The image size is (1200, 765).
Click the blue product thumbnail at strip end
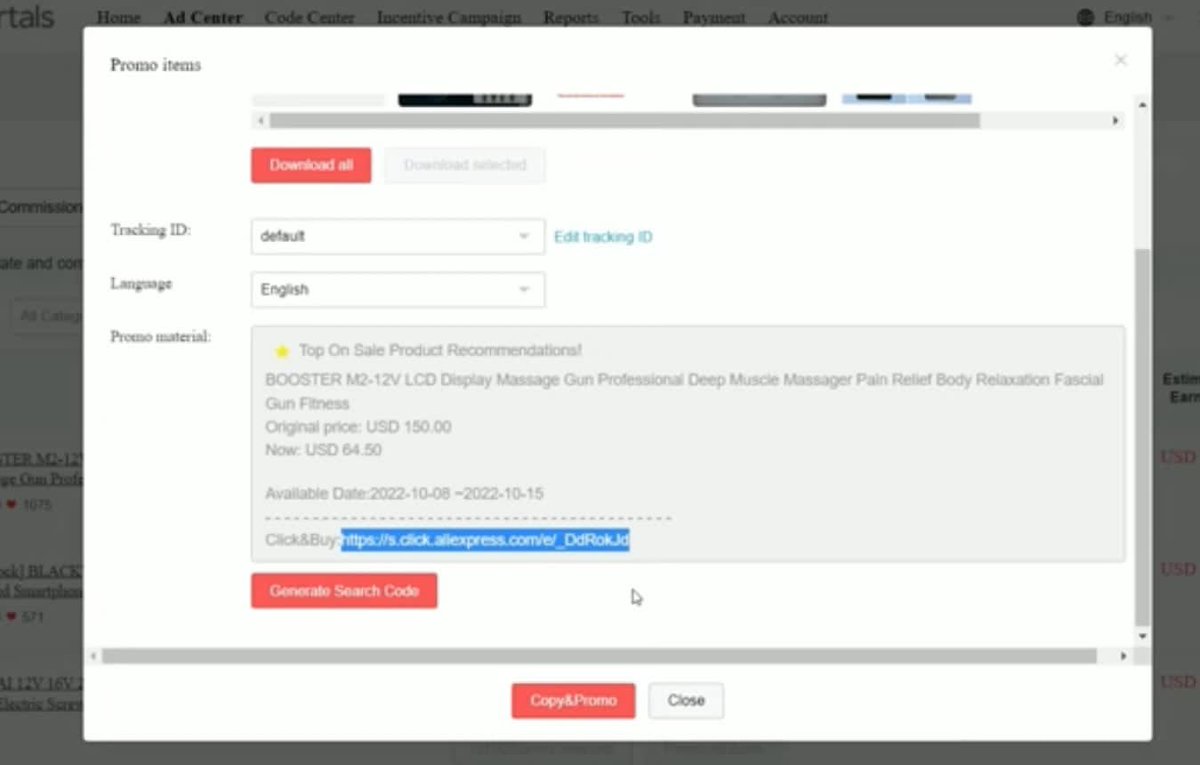[906, 100]
